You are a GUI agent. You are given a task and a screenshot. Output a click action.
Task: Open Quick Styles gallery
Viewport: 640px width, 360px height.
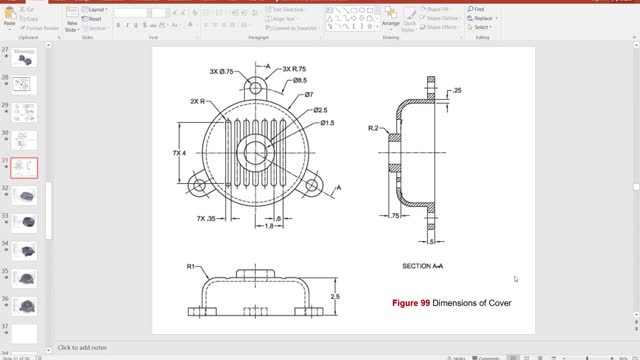point(408,20)
